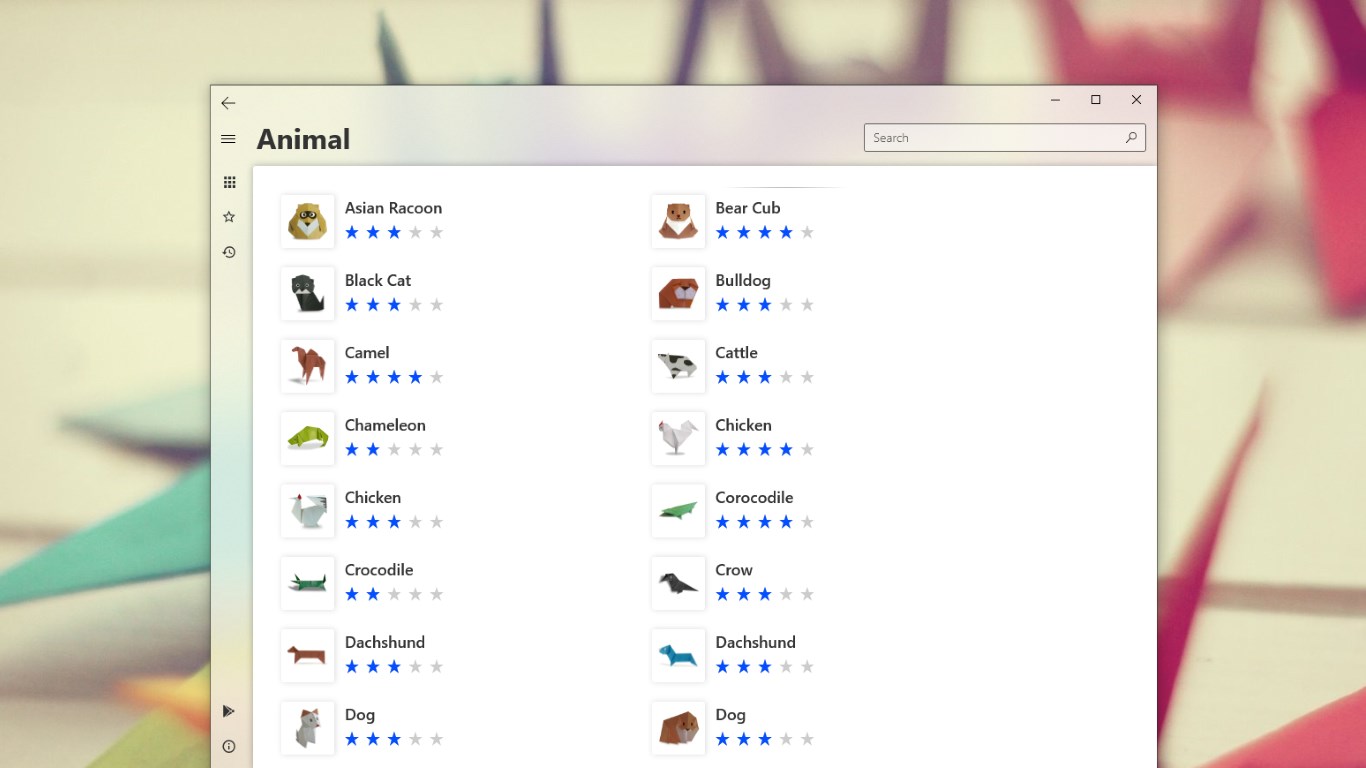Click the back arrow icon
This screenshot has height=768, width=1366.
click(229, 103)
